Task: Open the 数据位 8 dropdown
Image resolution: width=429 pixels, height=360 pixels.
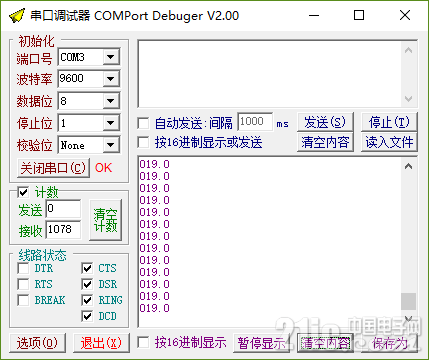Action: point(111,101)
